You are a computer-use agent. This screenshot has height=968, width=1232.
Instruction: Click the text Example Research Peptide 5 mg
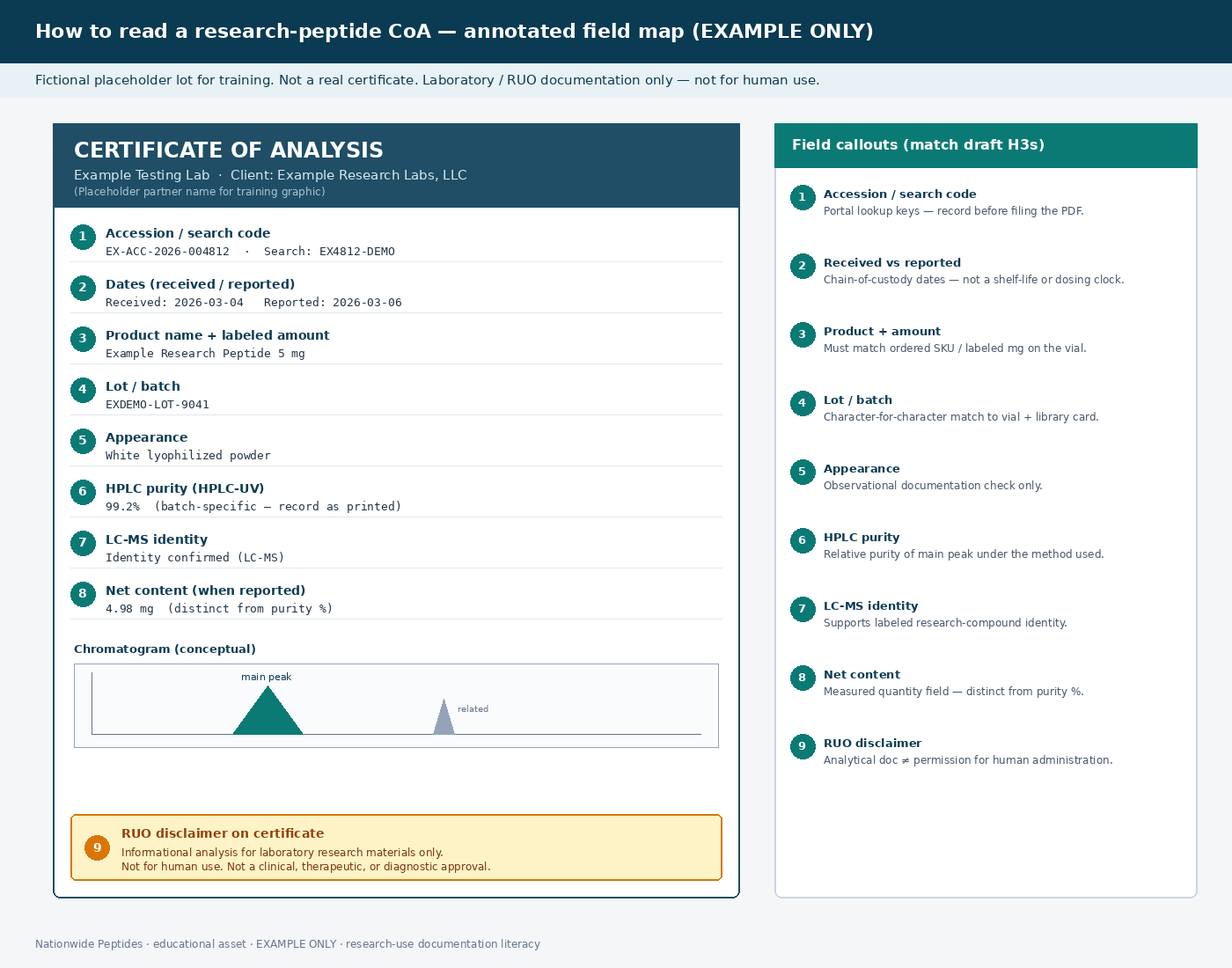205,354
